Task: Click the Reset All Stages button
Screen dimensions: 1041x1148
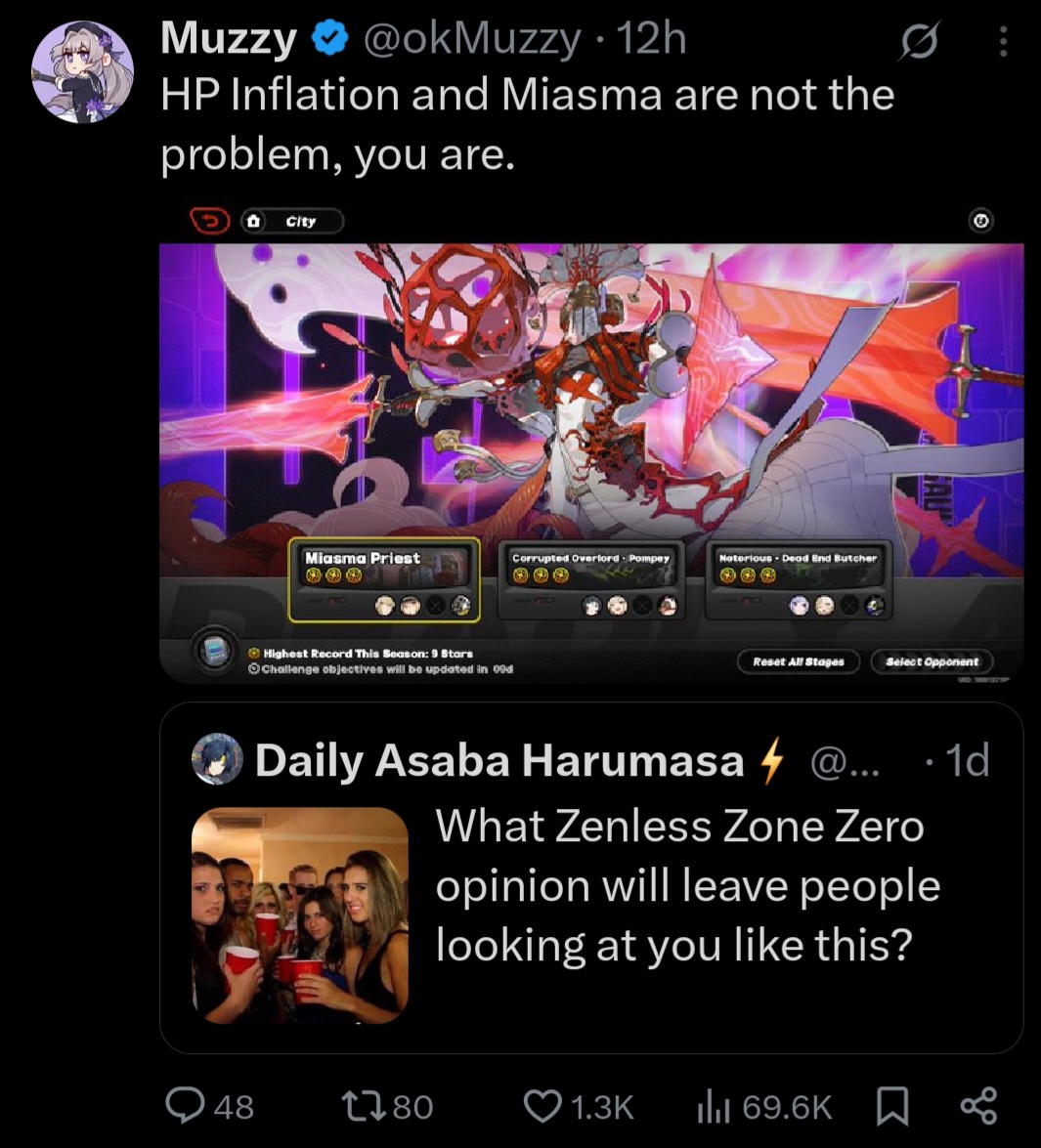Action: tap(799, 661)
